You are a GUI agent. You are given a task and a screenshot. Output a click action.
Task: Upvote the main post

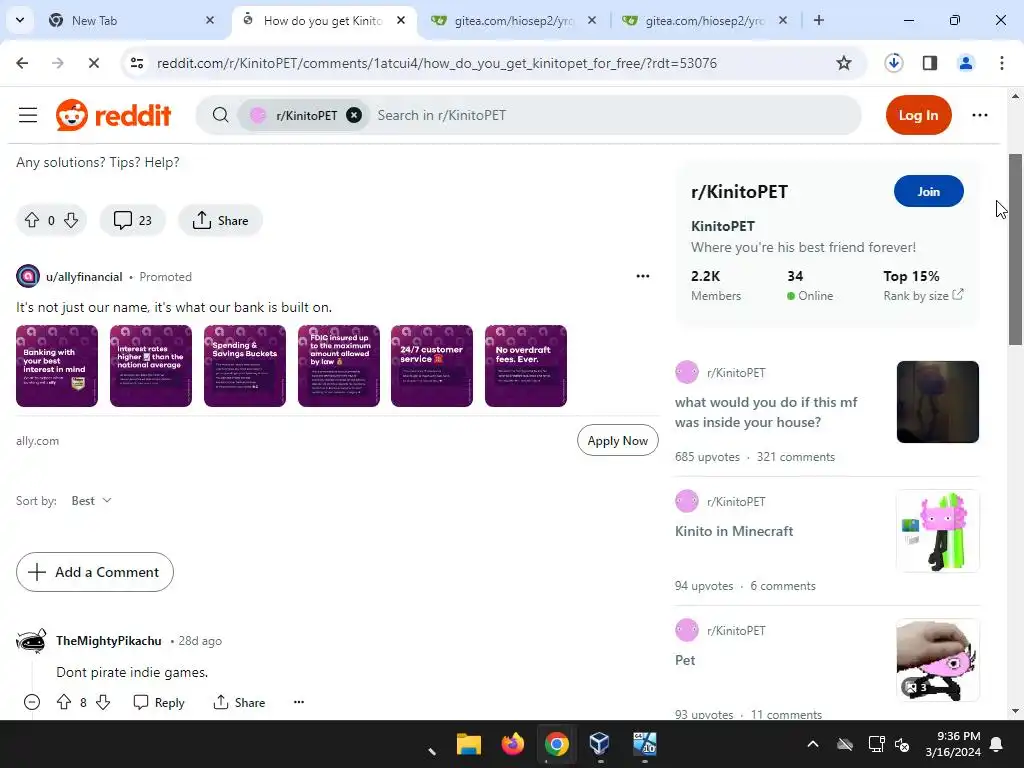tap(32, 221)
